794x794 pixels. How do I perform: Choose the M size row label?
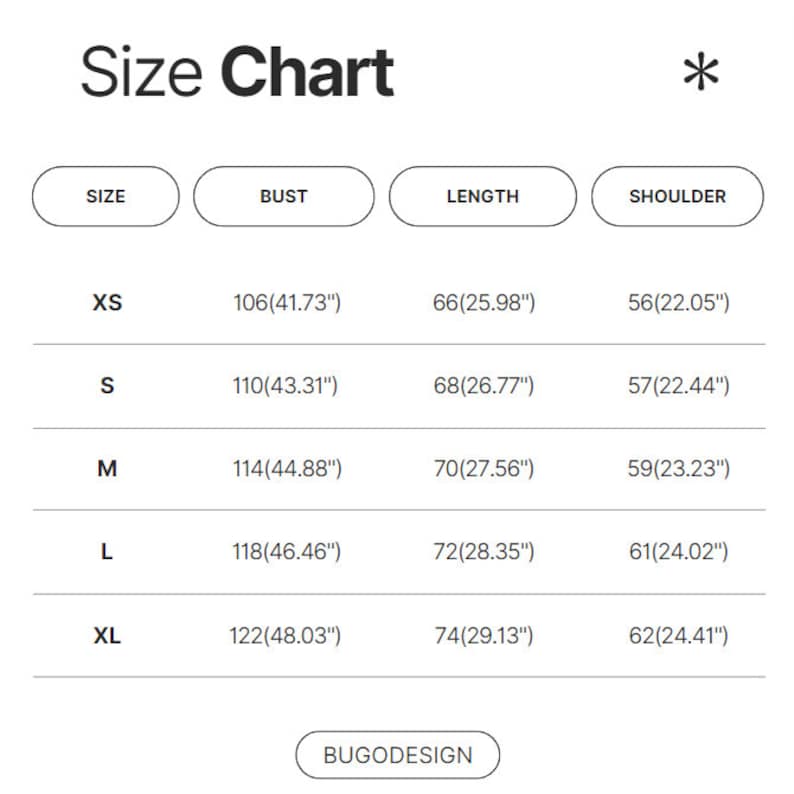click(107, 468)
